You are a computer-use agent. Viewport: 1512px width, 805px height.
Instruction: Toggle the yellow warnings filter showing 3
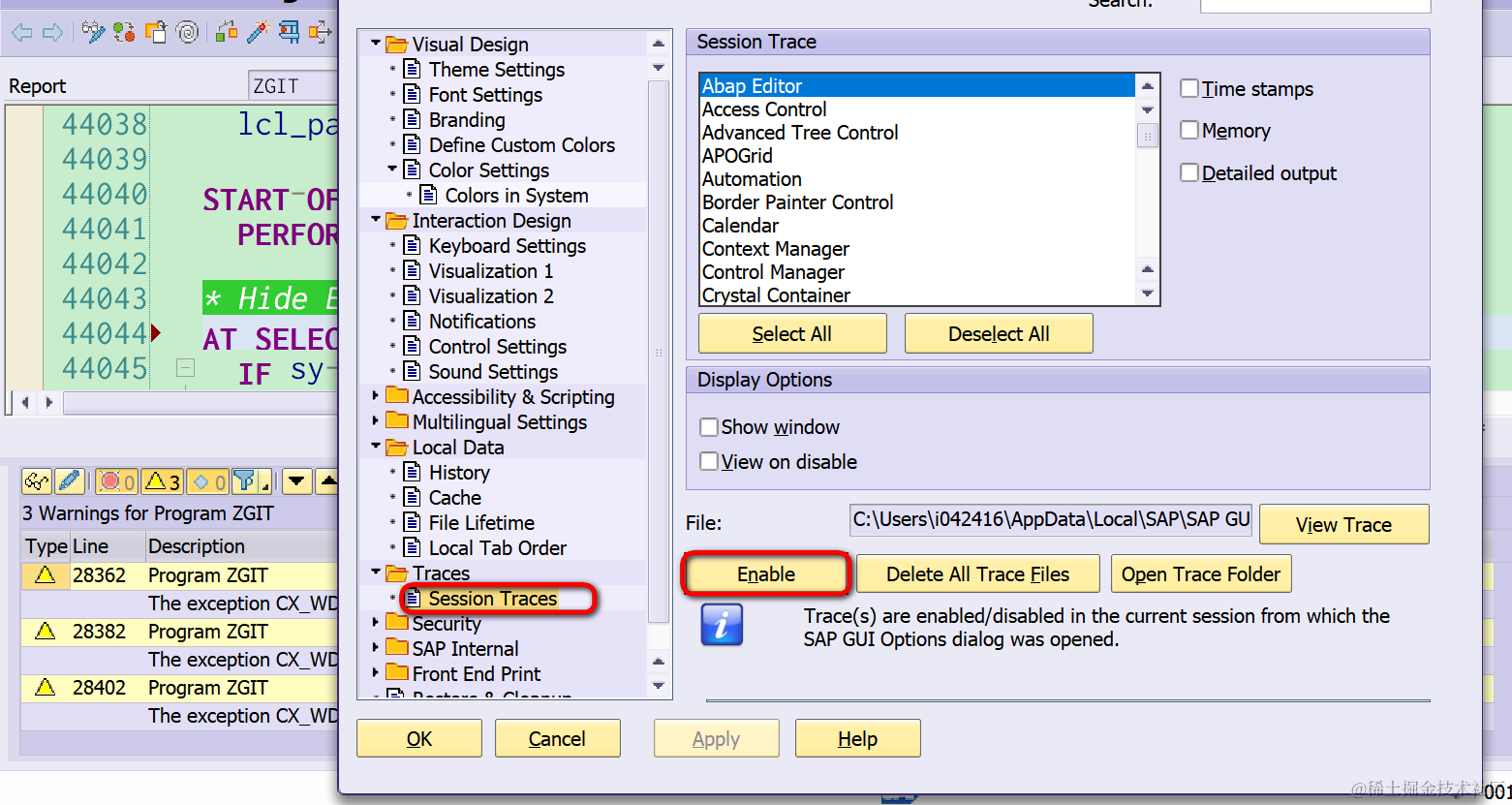point(162,480)
